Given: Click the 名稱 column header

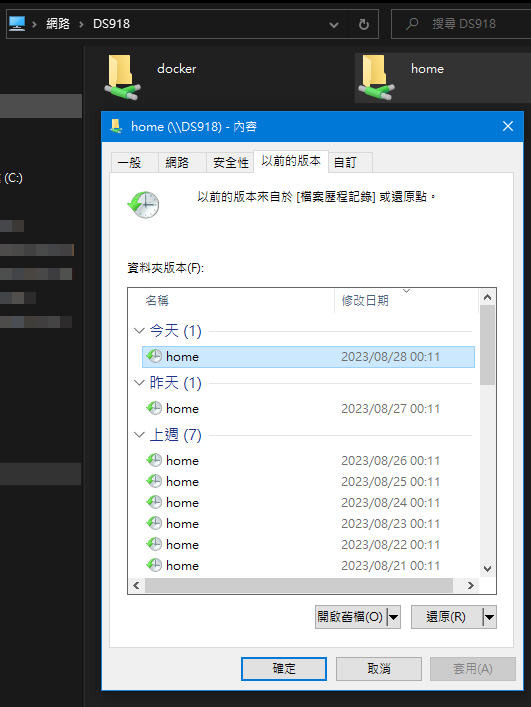Looking at the screenshot, I should tap(231, 300).
